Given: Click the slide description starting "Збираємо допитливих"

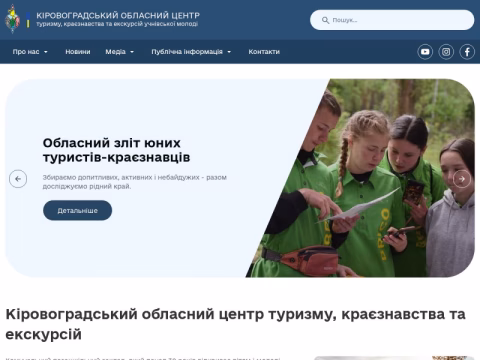Looking at the screenshot, I should pos(135,182).
